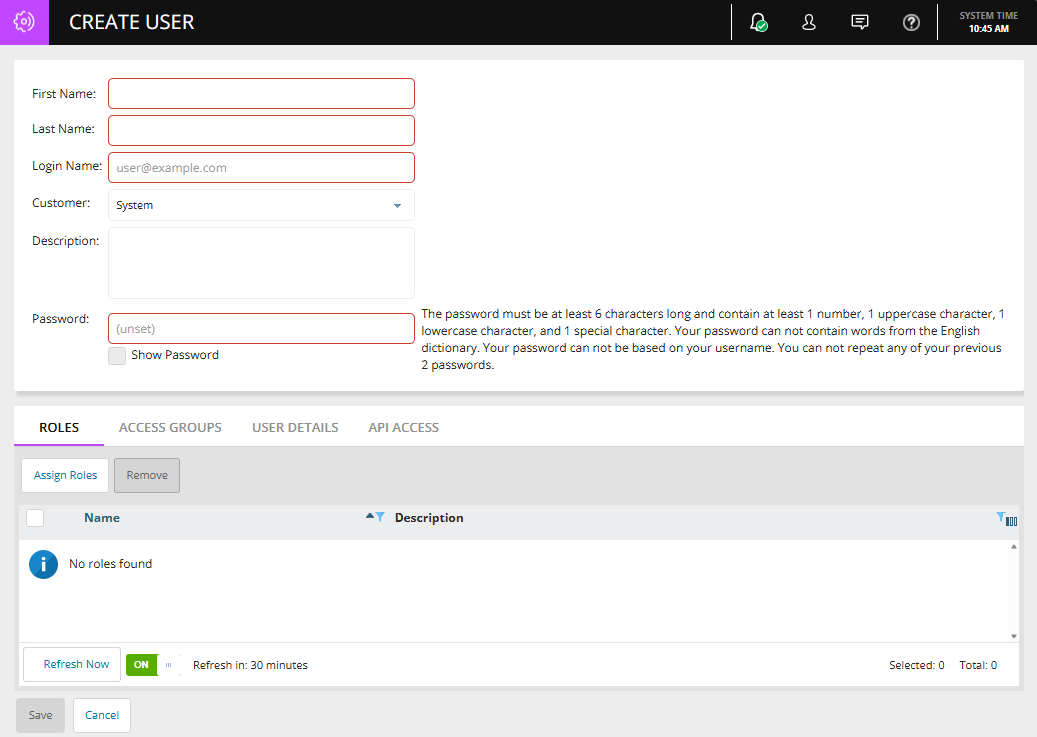Image resolution: width=1037 pixels, height=737 pixels.
Task: Tick the select-all roles checkbox
Action: tap(35, 518)
